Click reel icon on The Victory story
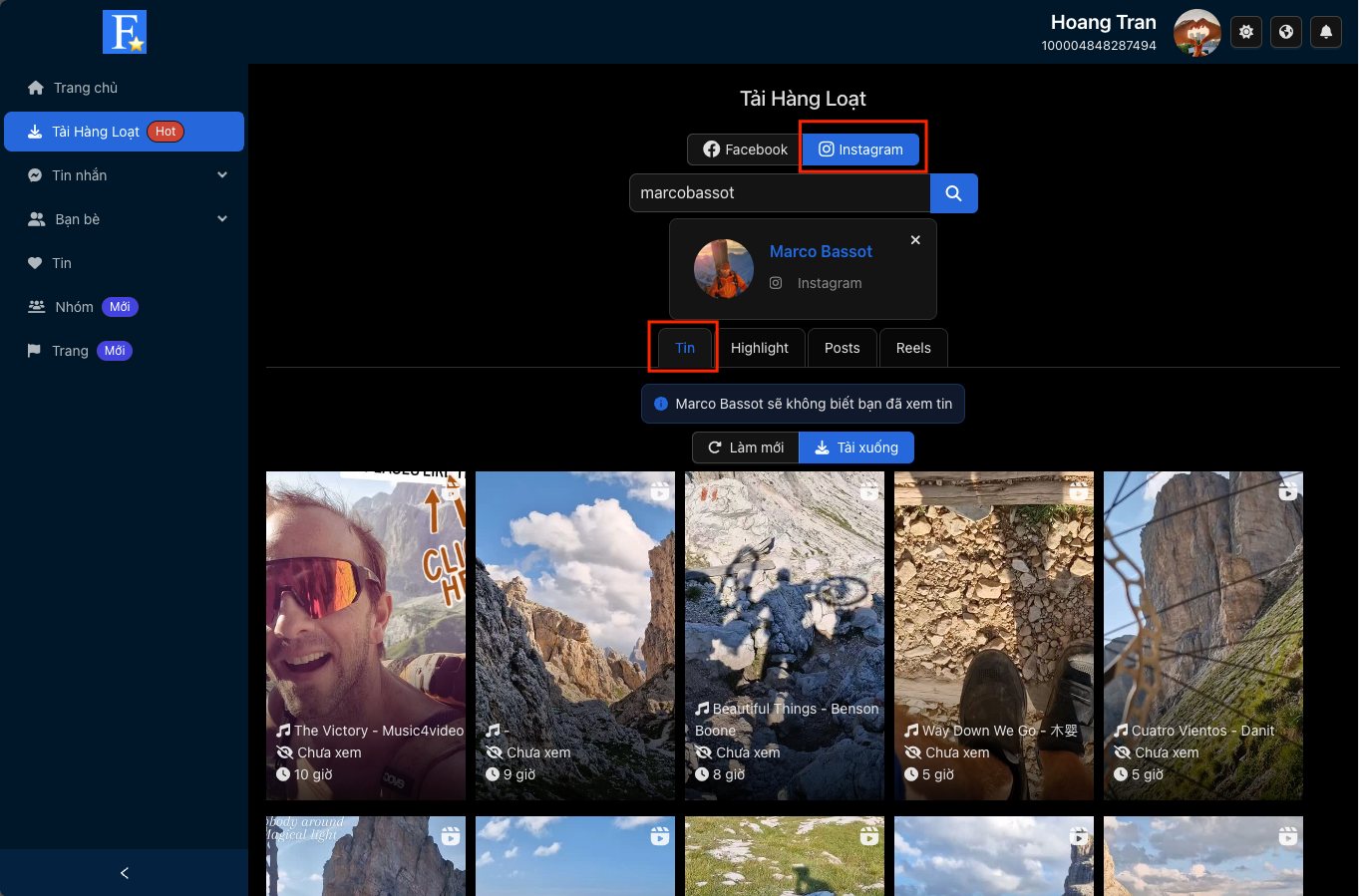 (x=451, y=490)
